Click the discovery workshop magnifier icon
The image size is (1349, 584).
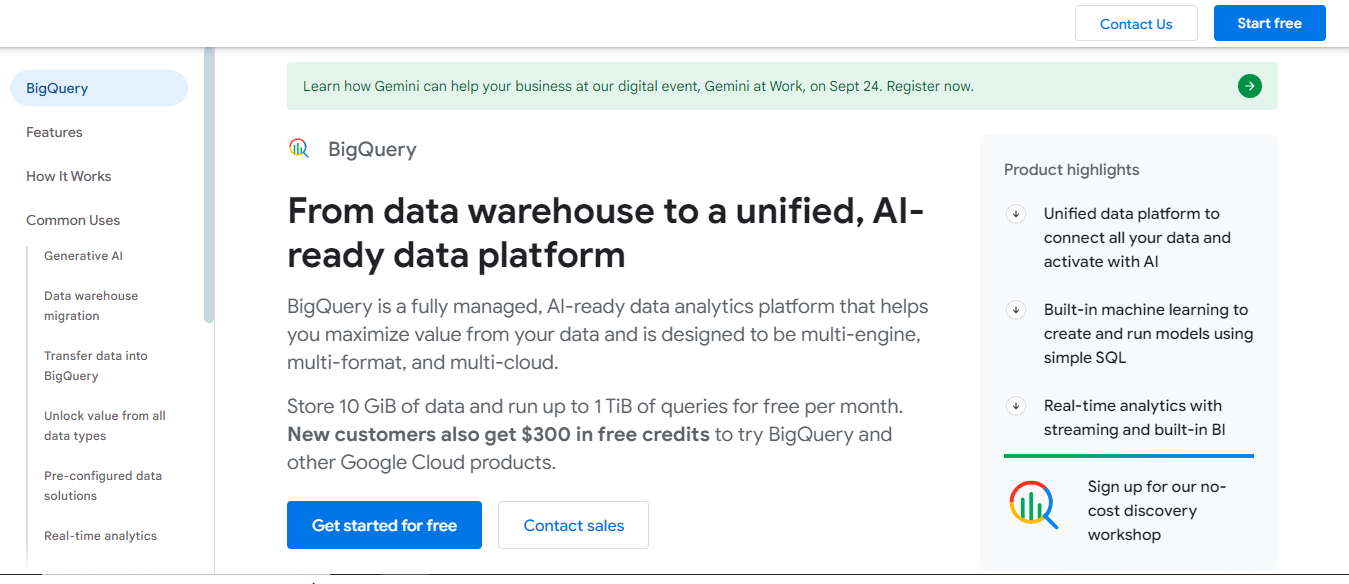point(1033,505)
